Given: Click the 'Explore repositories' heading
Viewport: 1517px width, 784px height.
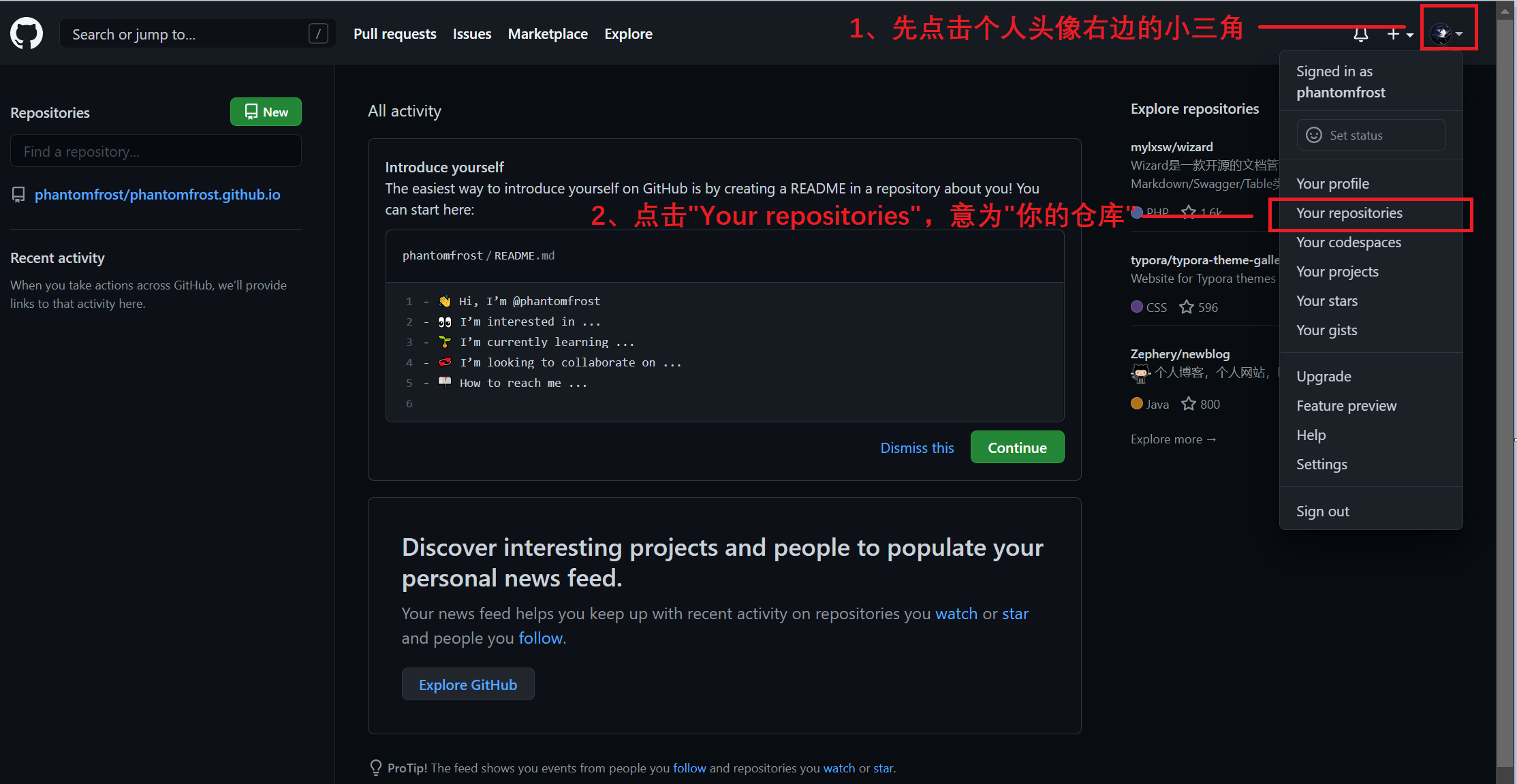Looking at the screenshot, I should 1195,109.
